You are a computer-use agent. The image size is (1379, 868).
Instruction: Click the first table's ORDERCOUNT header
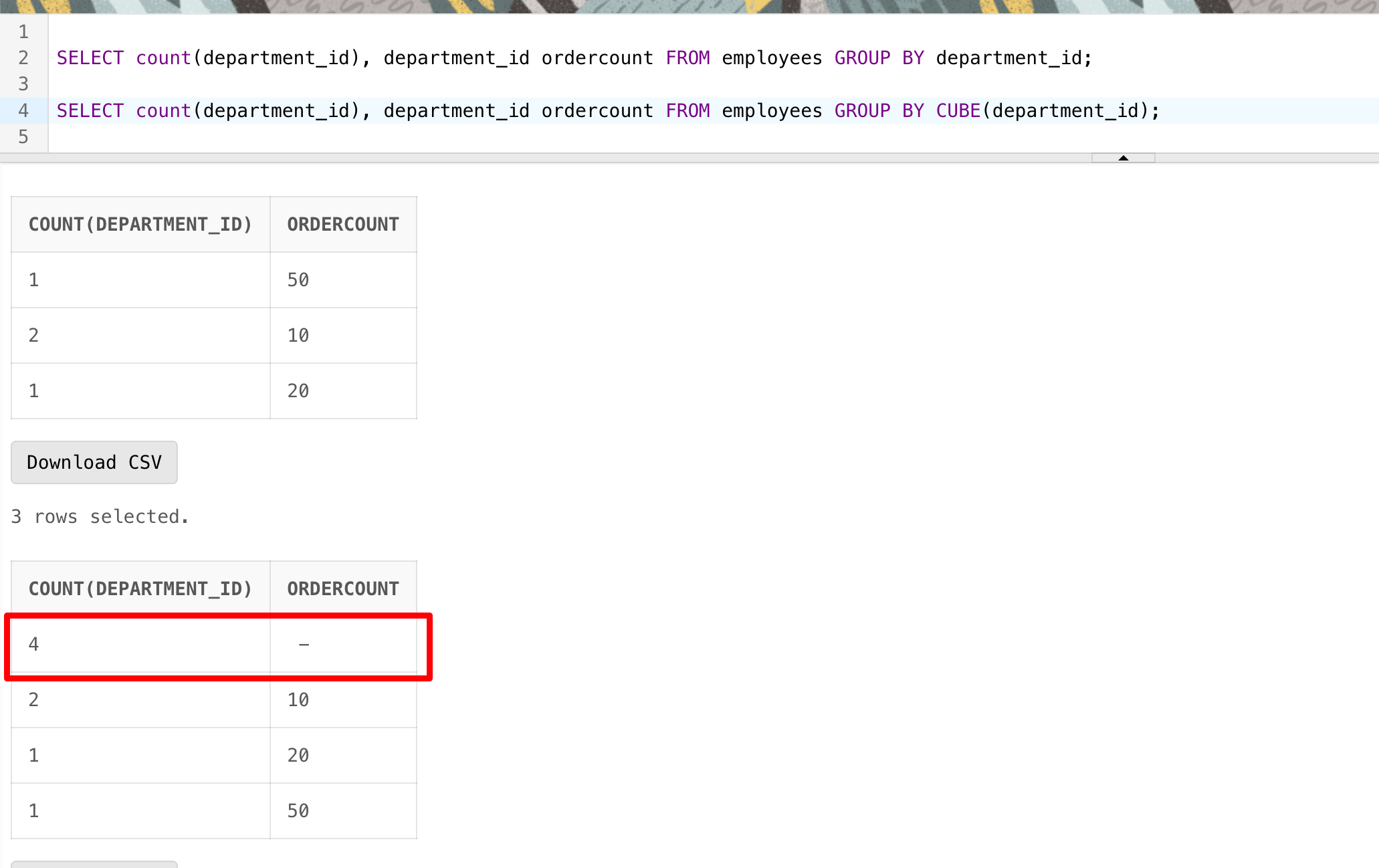click(343, 225)
